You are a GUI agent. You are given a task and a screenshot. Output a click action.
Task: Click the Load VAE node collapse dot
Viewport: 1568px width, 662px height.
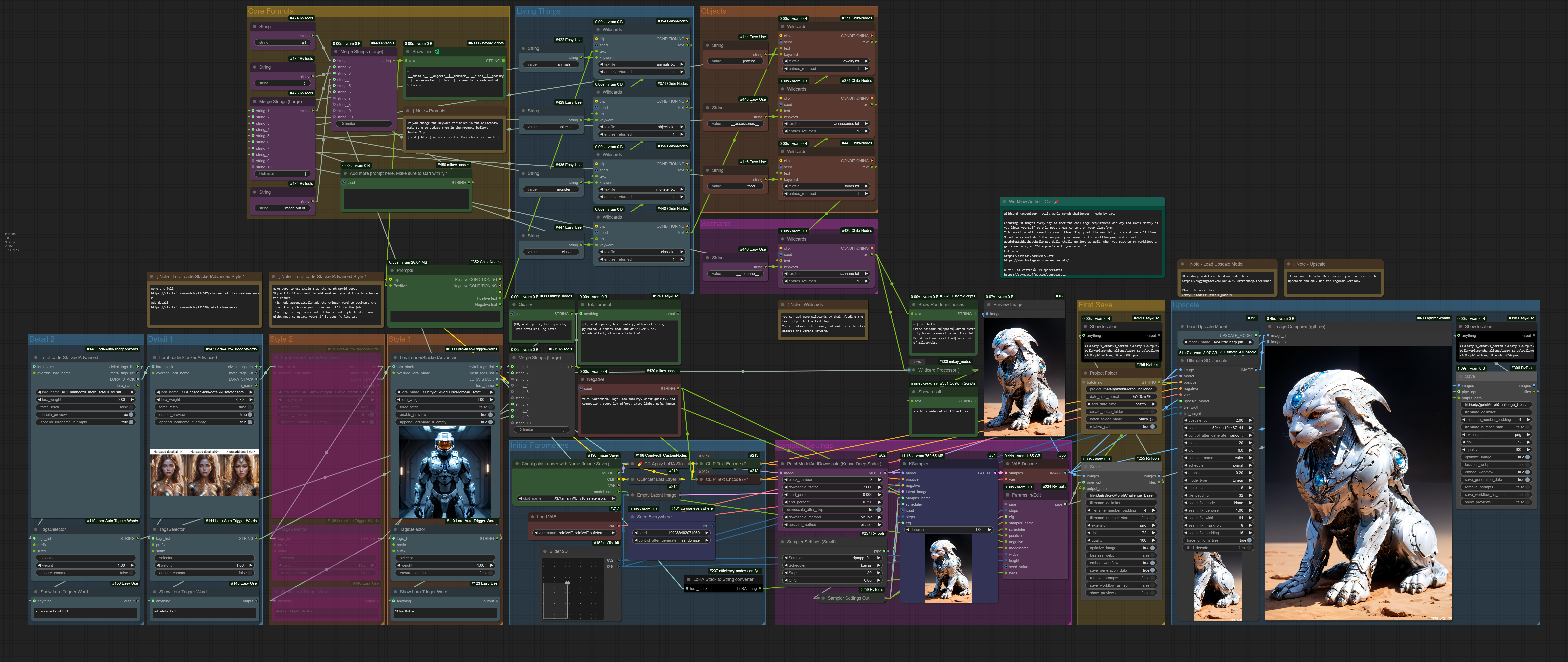[532, 517]
